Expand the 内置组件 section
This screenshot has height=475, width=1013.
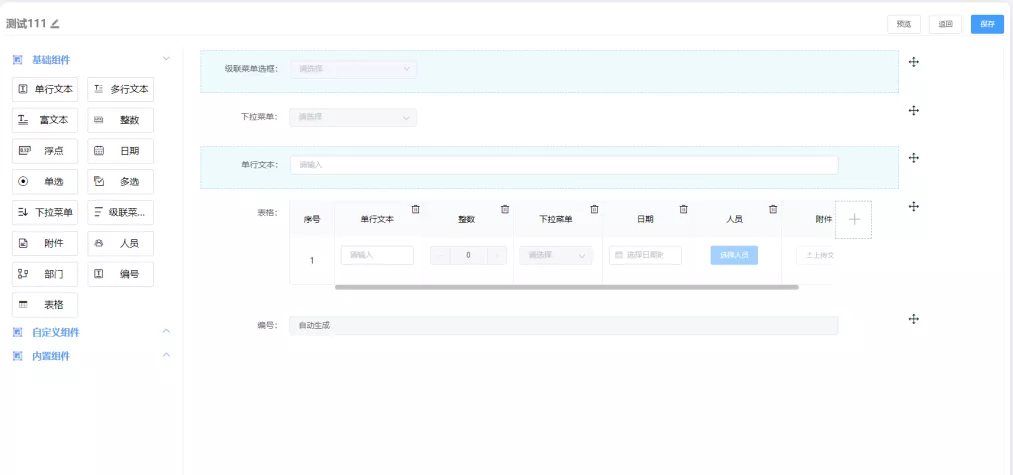pos(166,355)
